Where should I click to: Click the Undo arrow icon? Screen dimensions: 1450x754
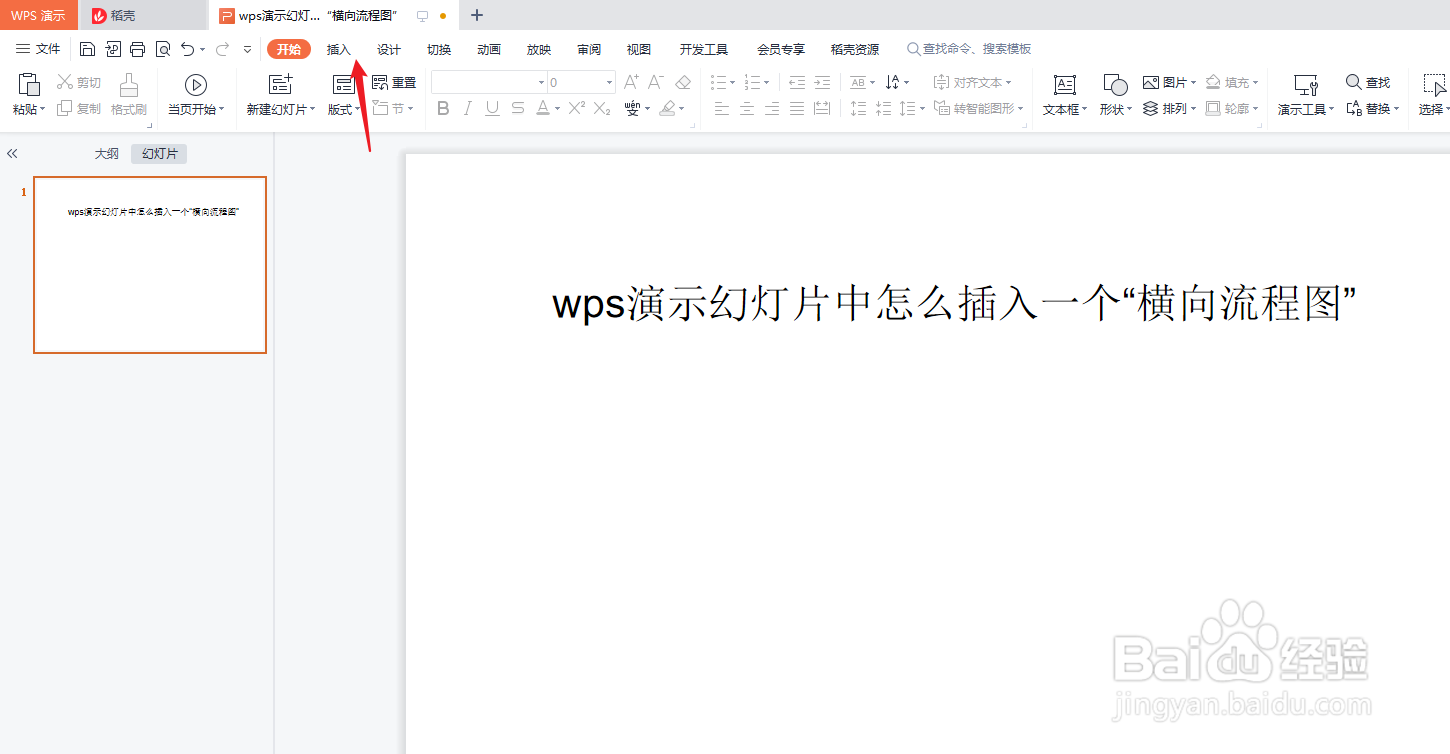(x=187, y=49)
